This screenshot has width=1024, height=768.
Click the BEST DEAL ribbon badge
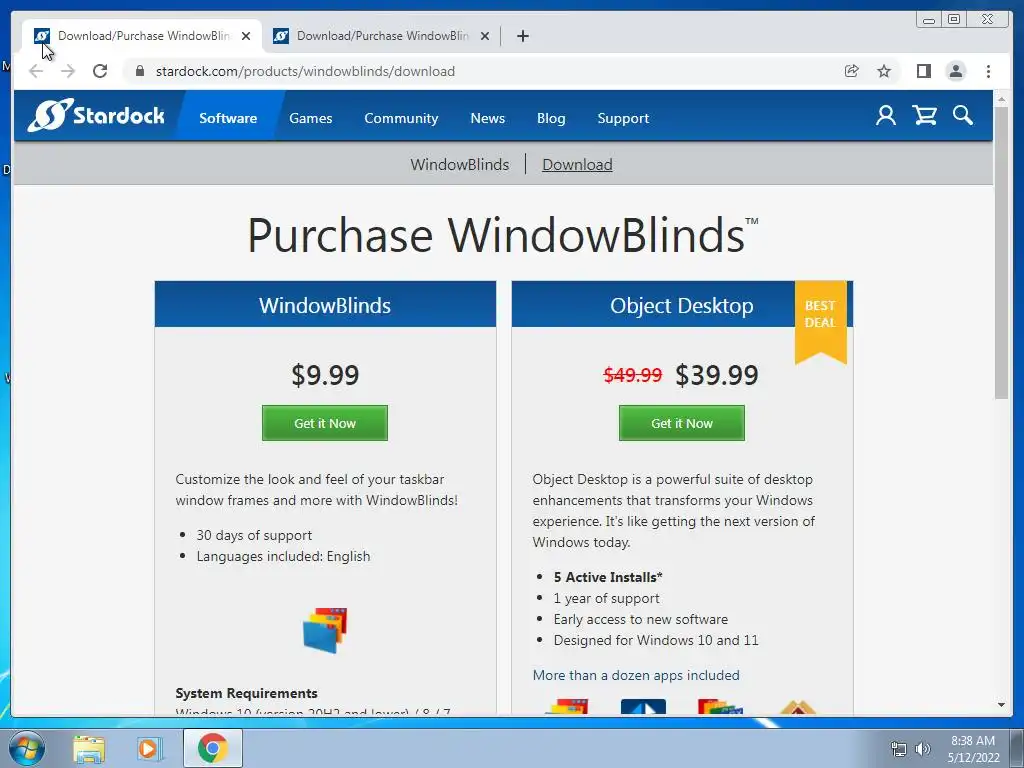click(820, 321)
